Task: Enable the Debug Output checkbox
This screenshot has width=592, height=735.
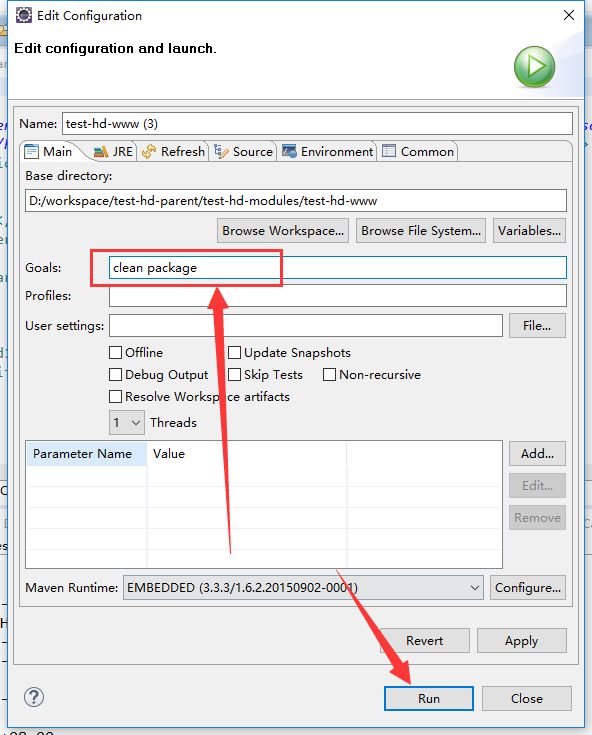Action: tap(115, 375)
